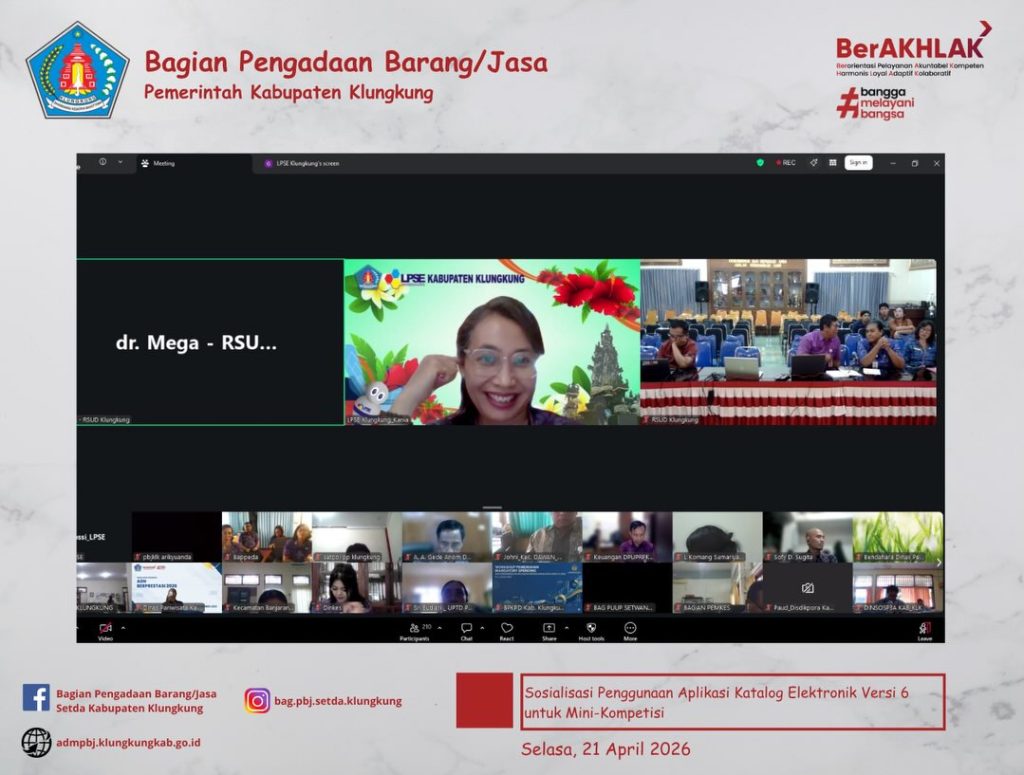This screenshot has height=775, width=1024.
Task: Open the Chat panel
Action: click(466, 629)
